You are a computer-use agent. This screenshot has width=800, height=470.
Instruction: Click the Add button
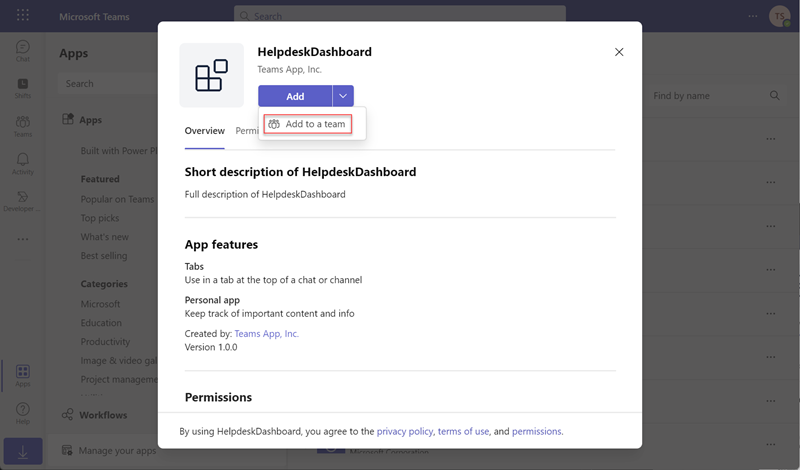point(295,96)
